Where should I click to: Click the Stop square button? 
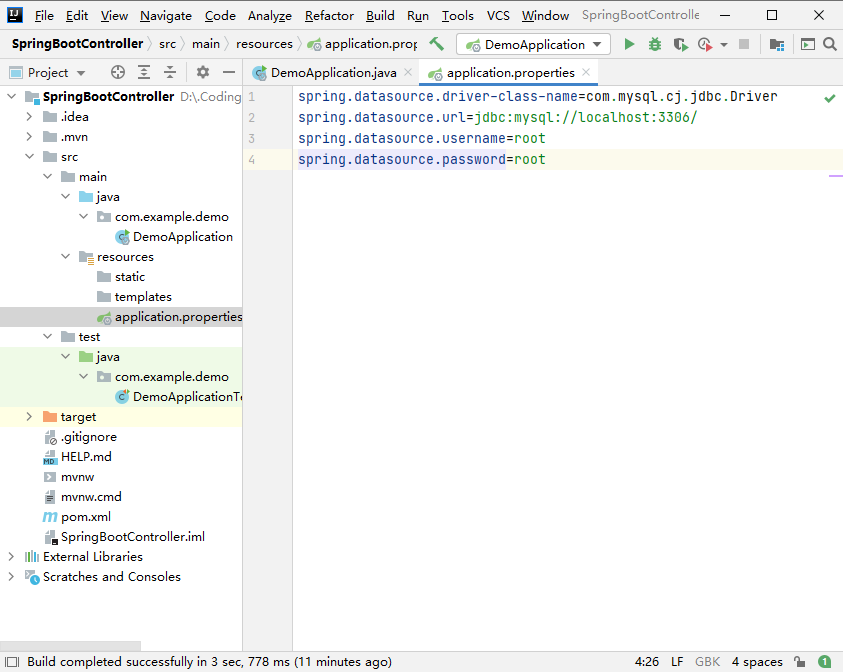[744, 44]
